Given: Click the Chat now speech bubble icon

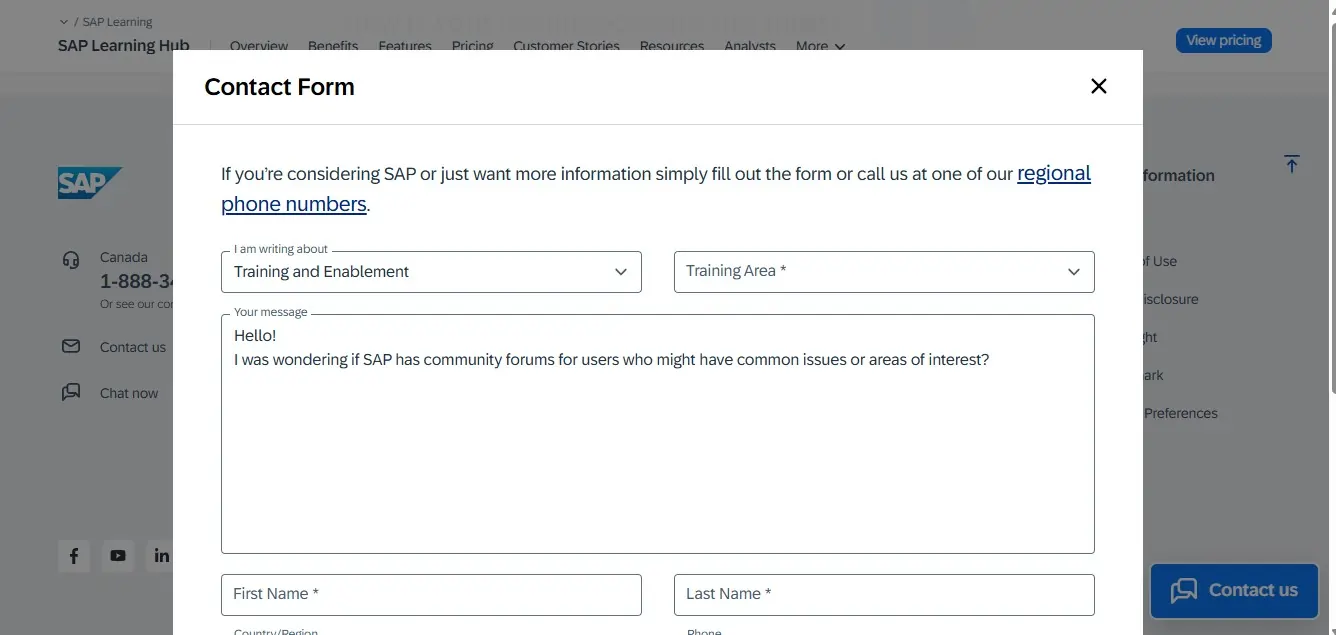Looking at the screenshot, I should pyautogui.click(x=71, y=392).
